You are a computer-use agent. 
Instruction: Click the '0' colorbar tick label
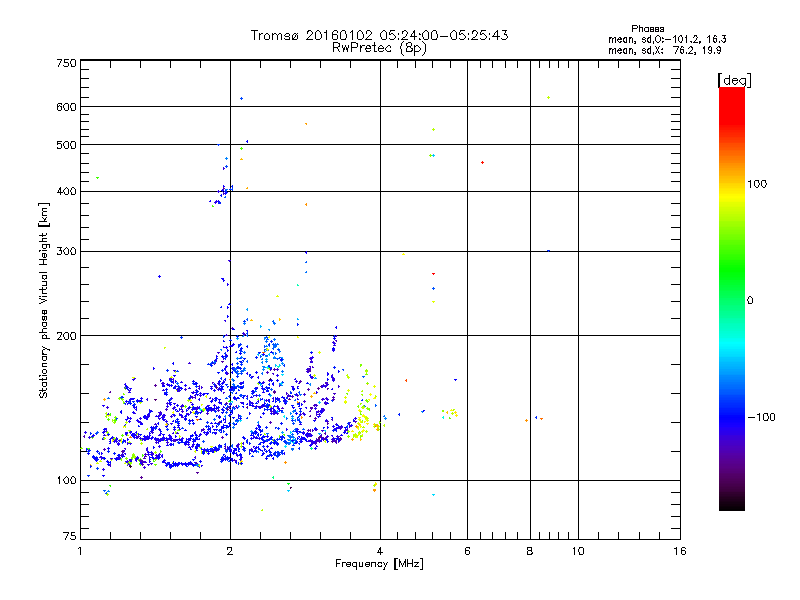pyautogui.click(x=749, y=301)
